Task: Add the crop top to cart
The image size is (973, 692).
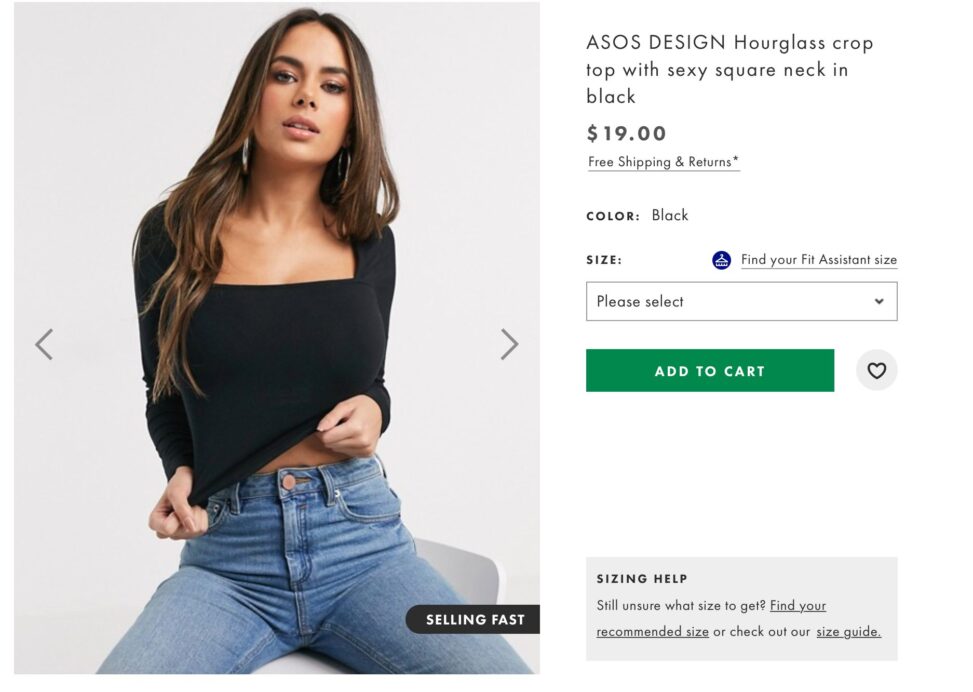Action: click(710, 371)
